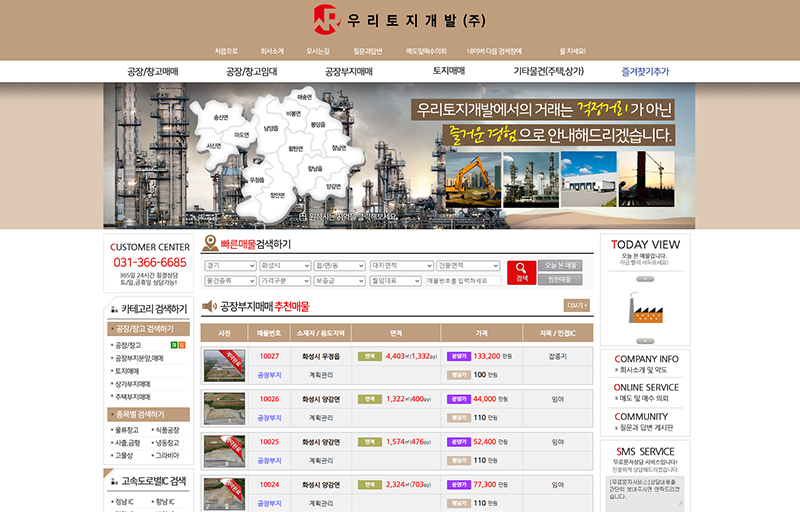Viewport: 800px width, 512px height.
Task: Click the 찜한매물 button
Action: tap(560, 279)
